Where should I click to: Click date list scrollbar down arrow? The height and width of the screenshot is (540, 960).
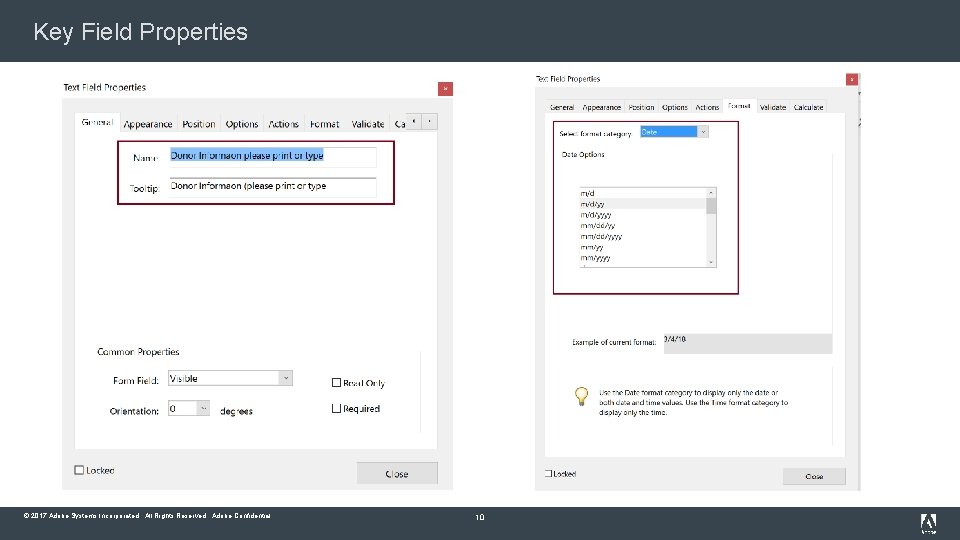(x=711, y=262)
